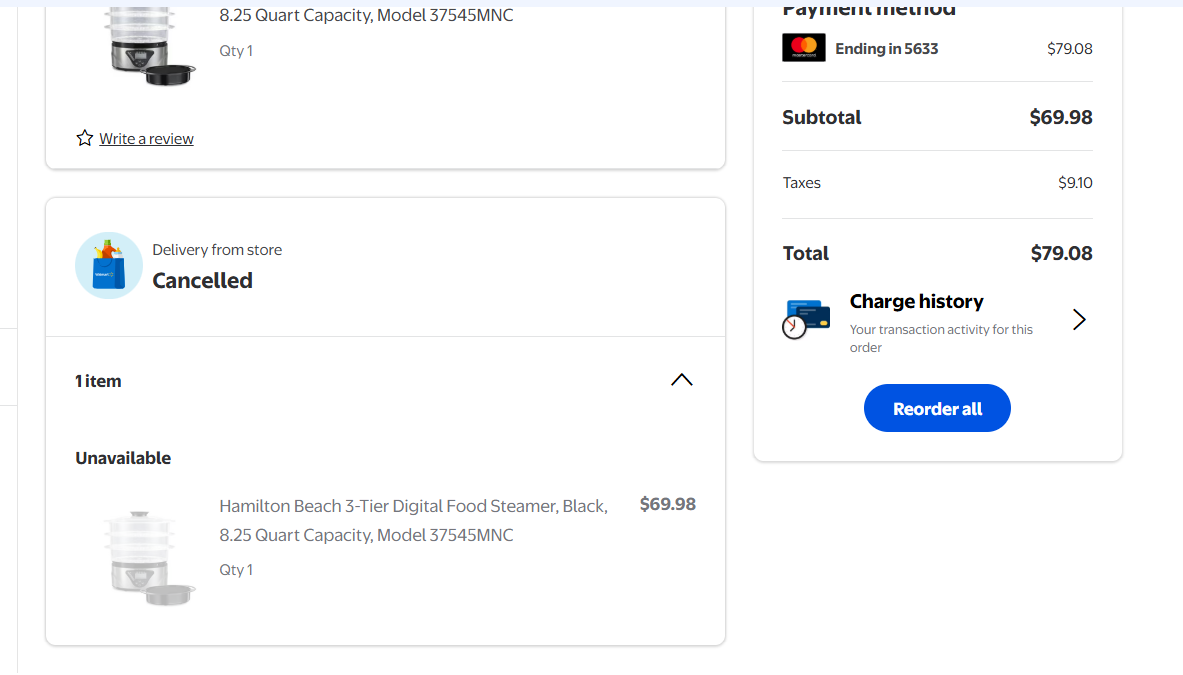Screen dimensions: 1183x675
Task: Open the Hamilton Beach 3-Tier Steamer unavailable item title
Action: click(413, 520)
